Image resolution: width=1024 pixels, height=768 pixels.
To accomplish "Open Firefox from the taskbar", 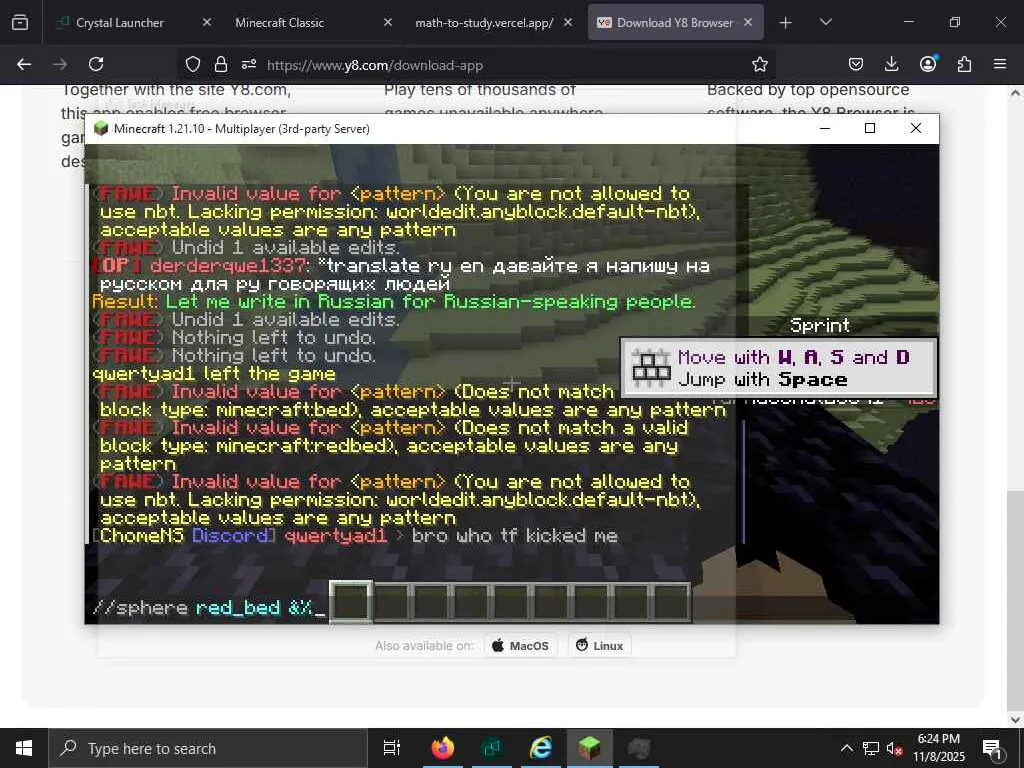I will pyautogui.click(x=442, y=748).
